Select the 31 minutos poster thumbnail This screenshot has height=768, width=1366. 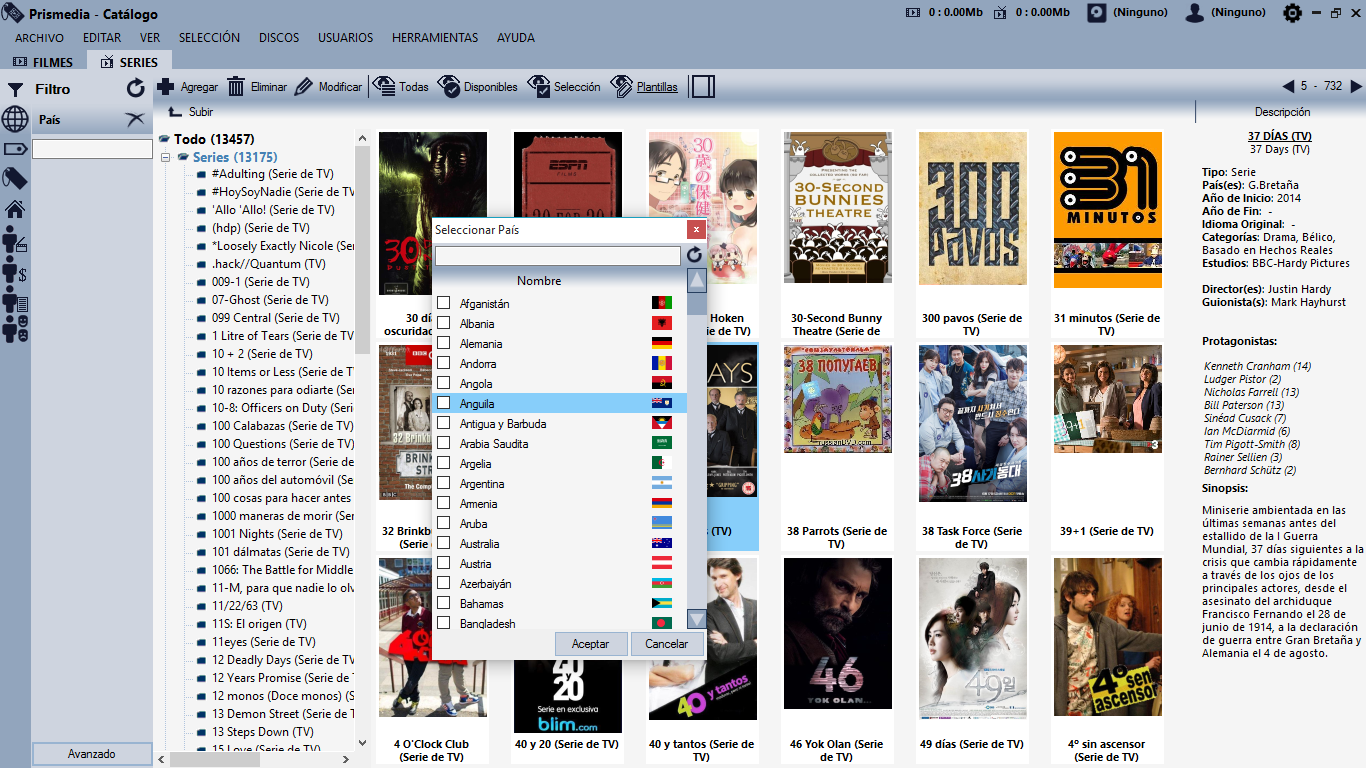pyautogui.click(x=1107, y=208)
